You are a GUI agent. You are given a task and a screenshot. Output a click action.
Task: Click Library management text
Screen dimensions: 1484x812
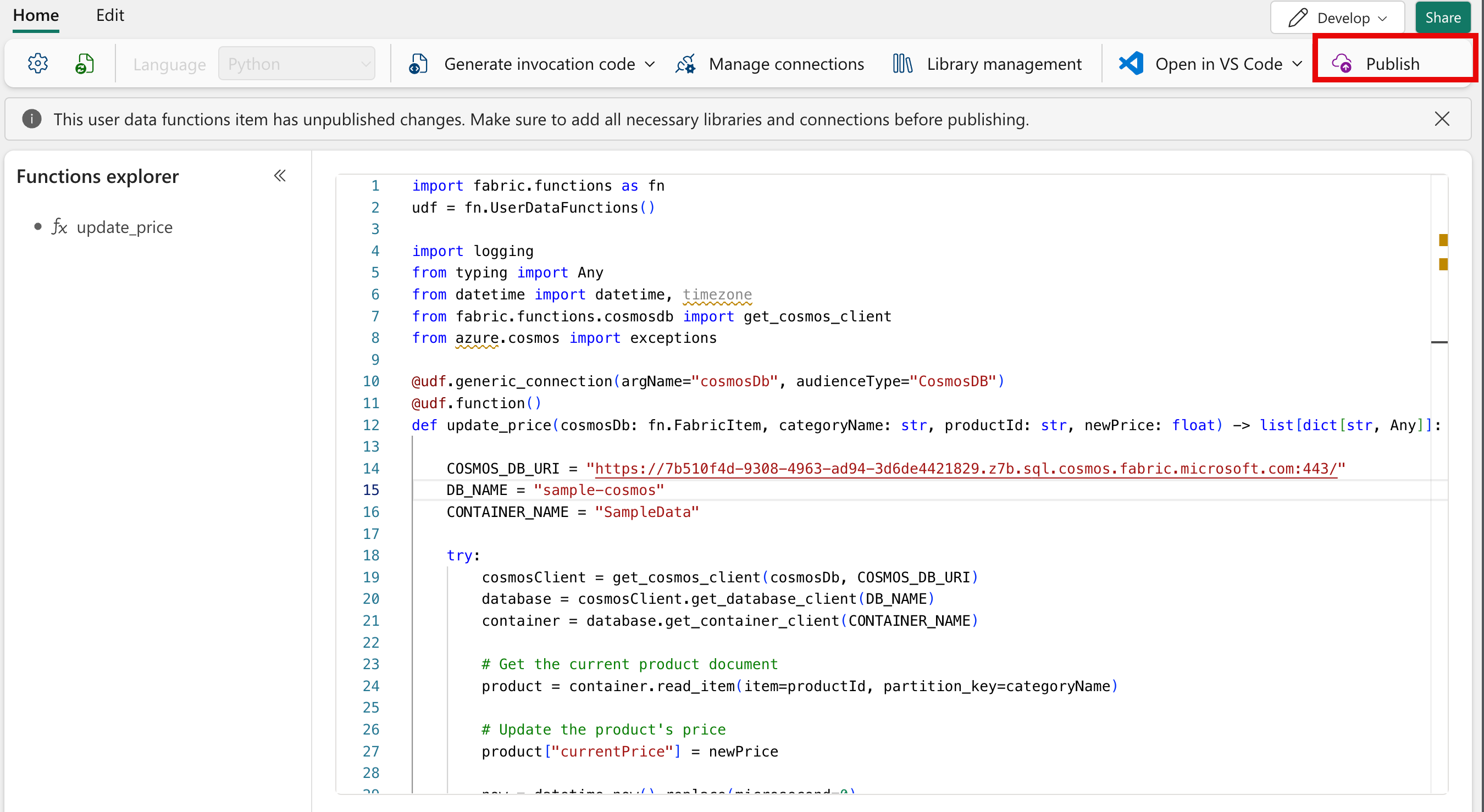click(x=1004, y=64)
